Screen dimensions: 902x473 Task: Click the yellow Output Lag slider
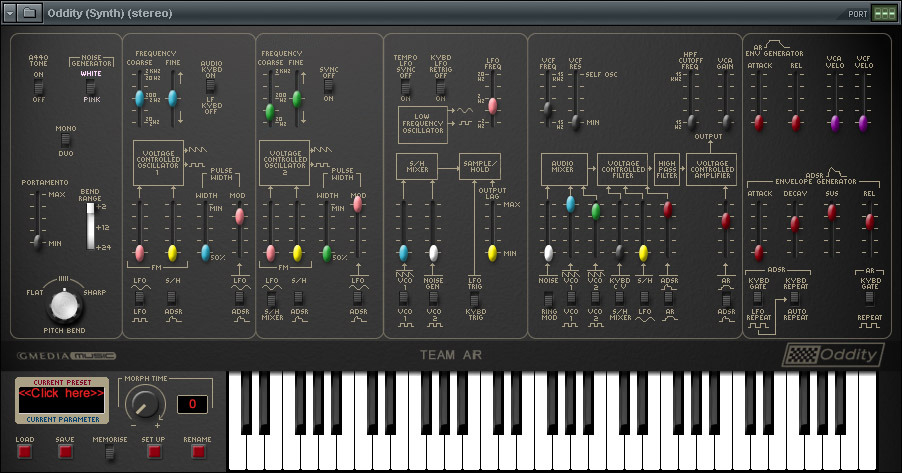(492, 253)
